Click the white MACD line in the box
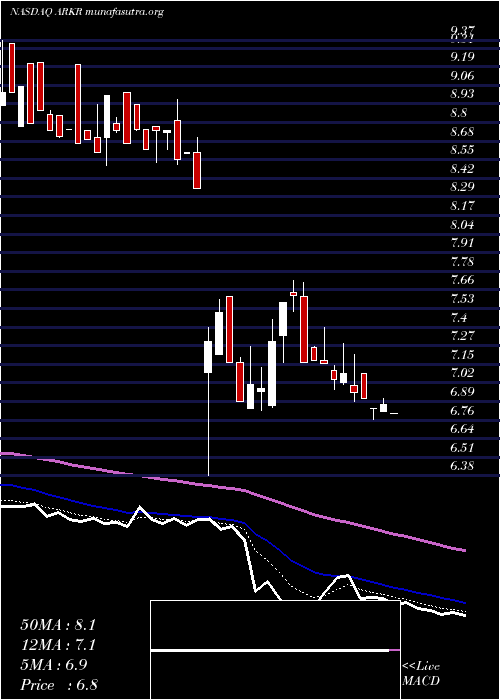500x700 pixels. 270,650
